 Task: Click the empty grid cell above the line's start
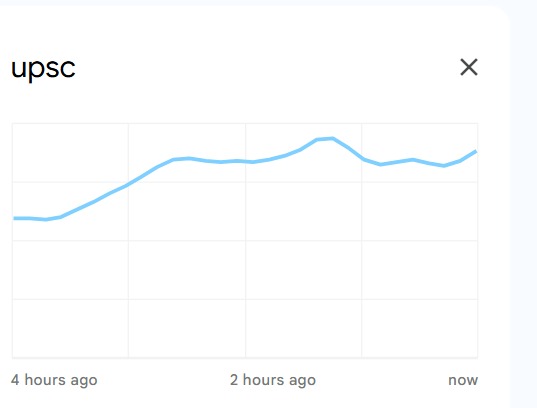tap(70, 152)
